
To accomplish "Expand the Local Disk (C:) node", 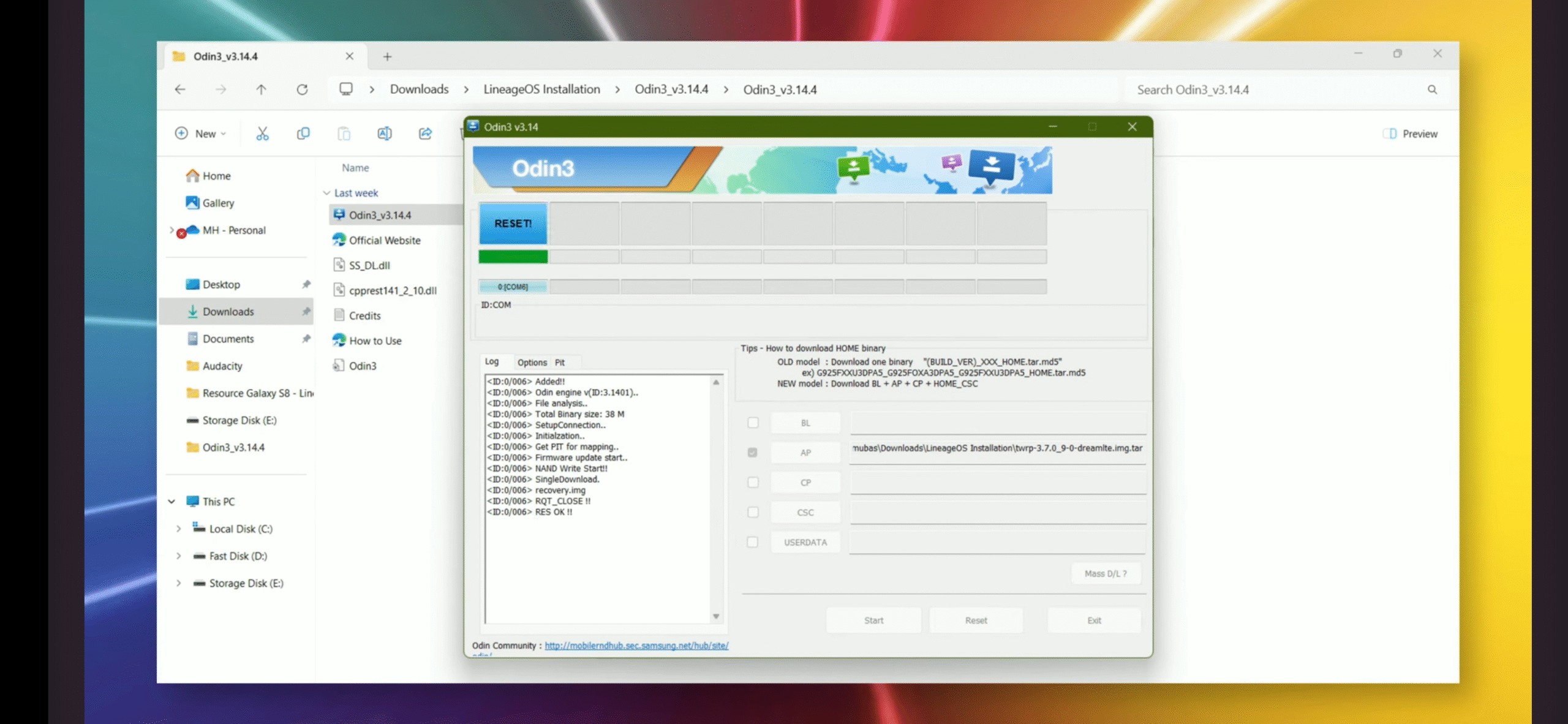I will (178, 529).
